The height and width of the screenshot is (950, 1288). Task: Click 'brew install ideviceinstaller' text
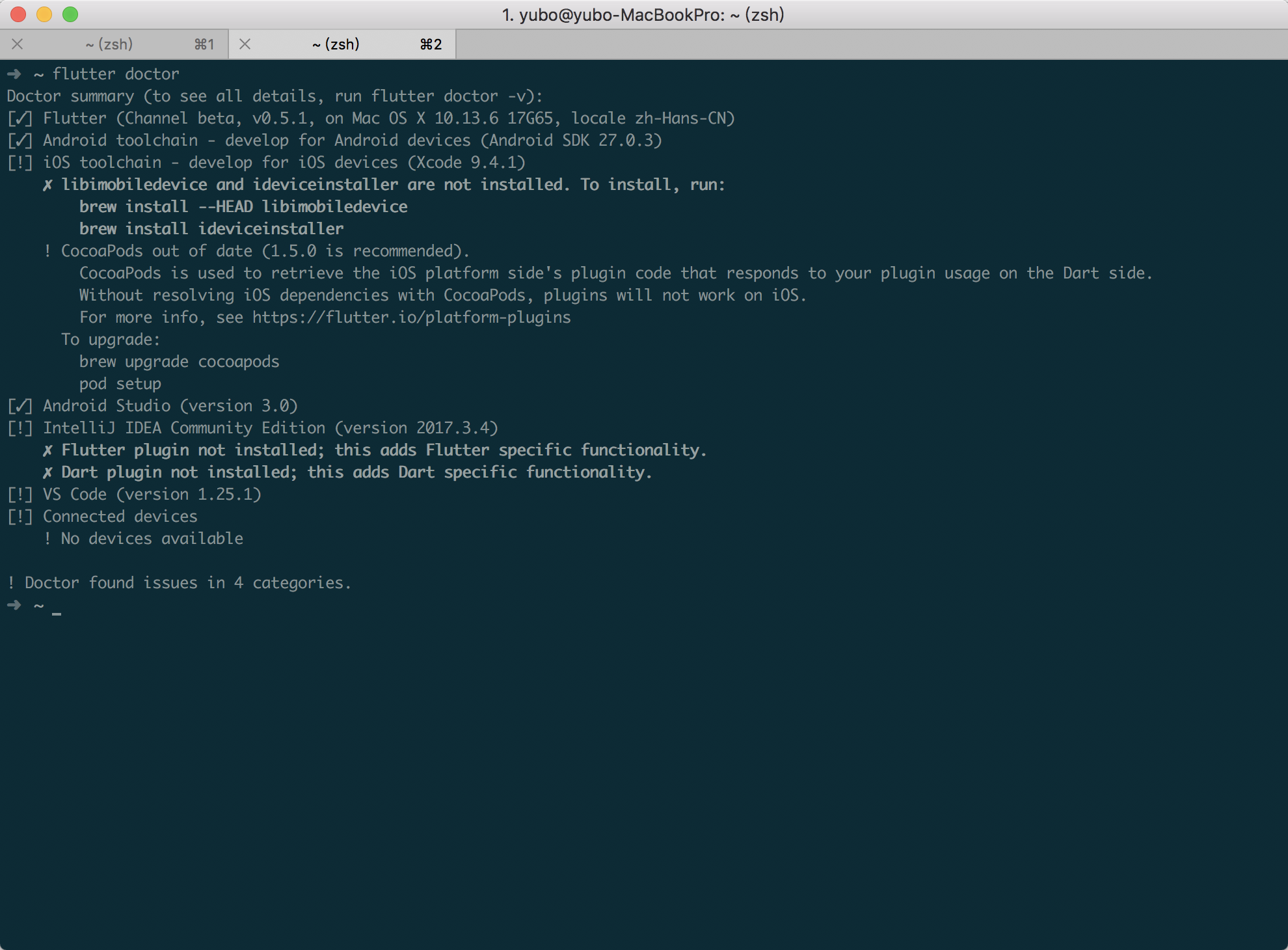(211, 229)
